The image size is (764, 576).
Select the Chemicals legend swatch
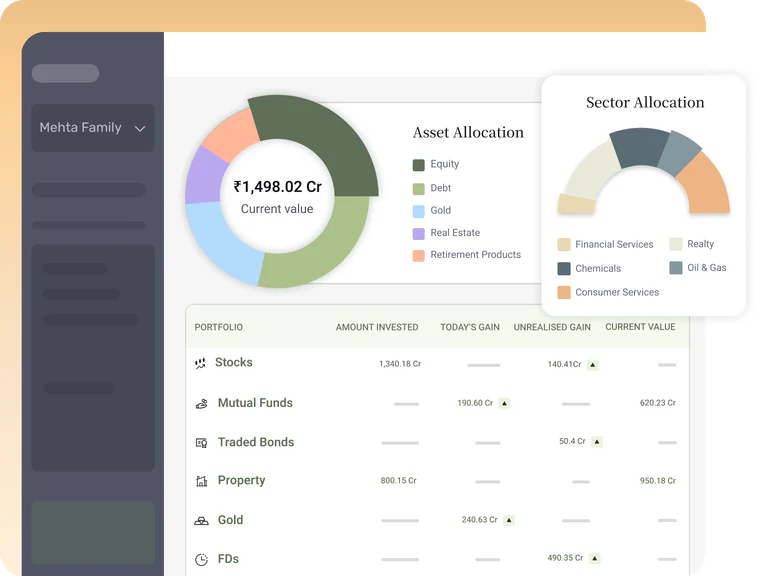(564, 269)
